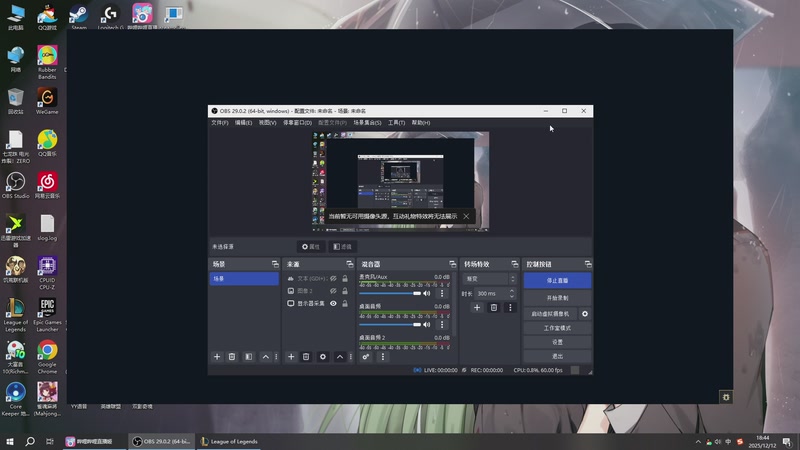Click Filters button next to Properties
This screenshot has height=450, width=800.
point(342,246)
